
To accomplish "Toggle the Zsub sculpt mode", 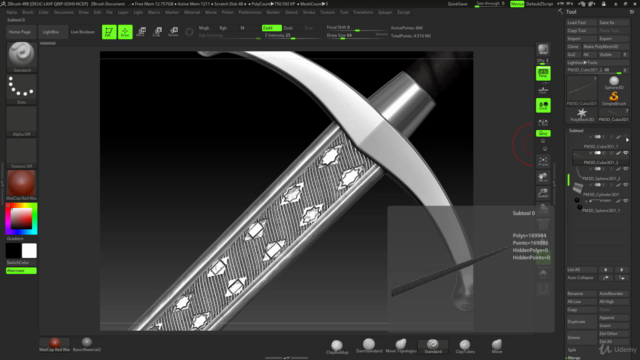I will tap(288, 28).
